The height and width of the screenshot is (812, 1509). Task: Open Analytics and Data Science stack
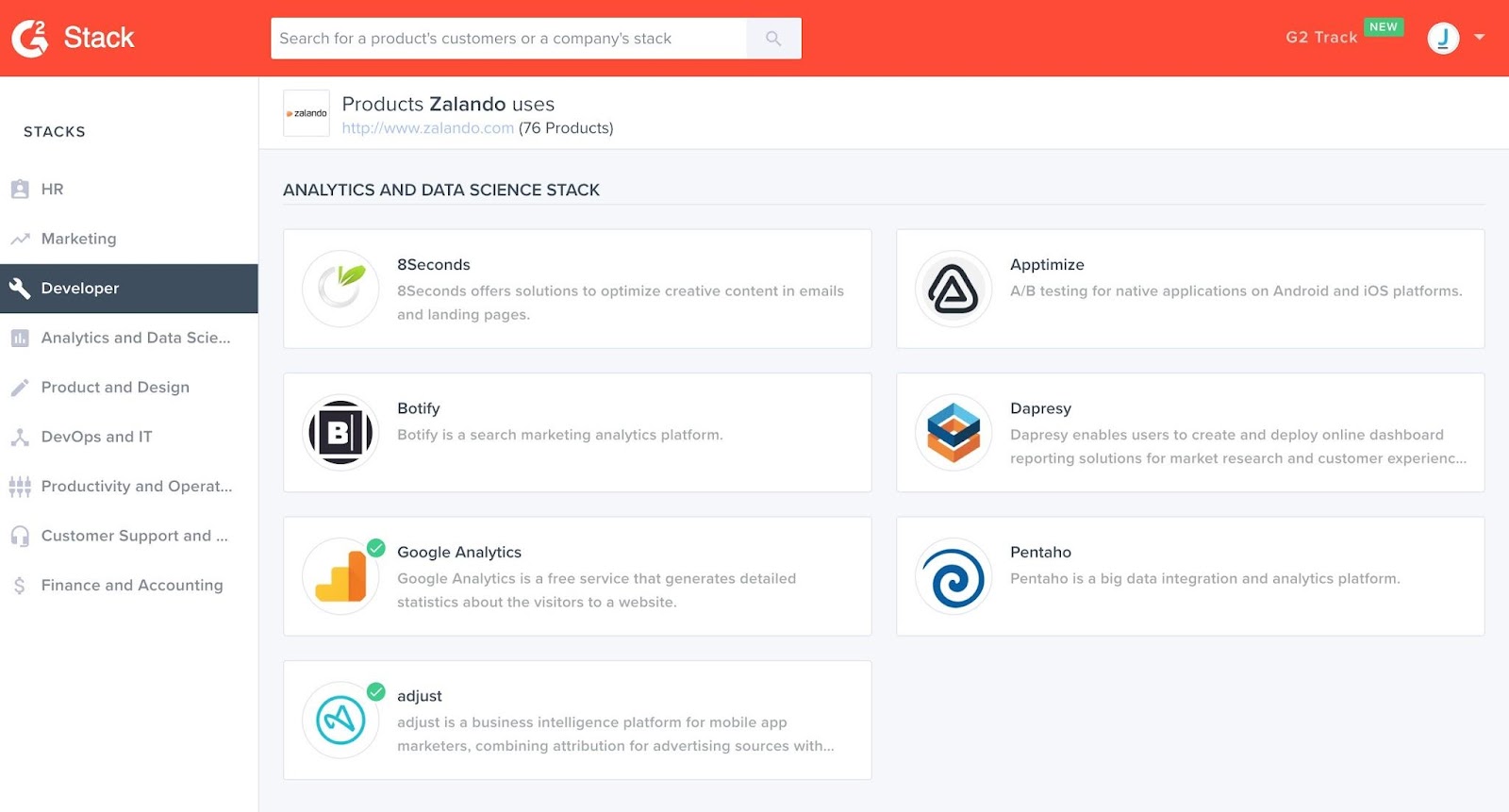[x=129, y=338]
